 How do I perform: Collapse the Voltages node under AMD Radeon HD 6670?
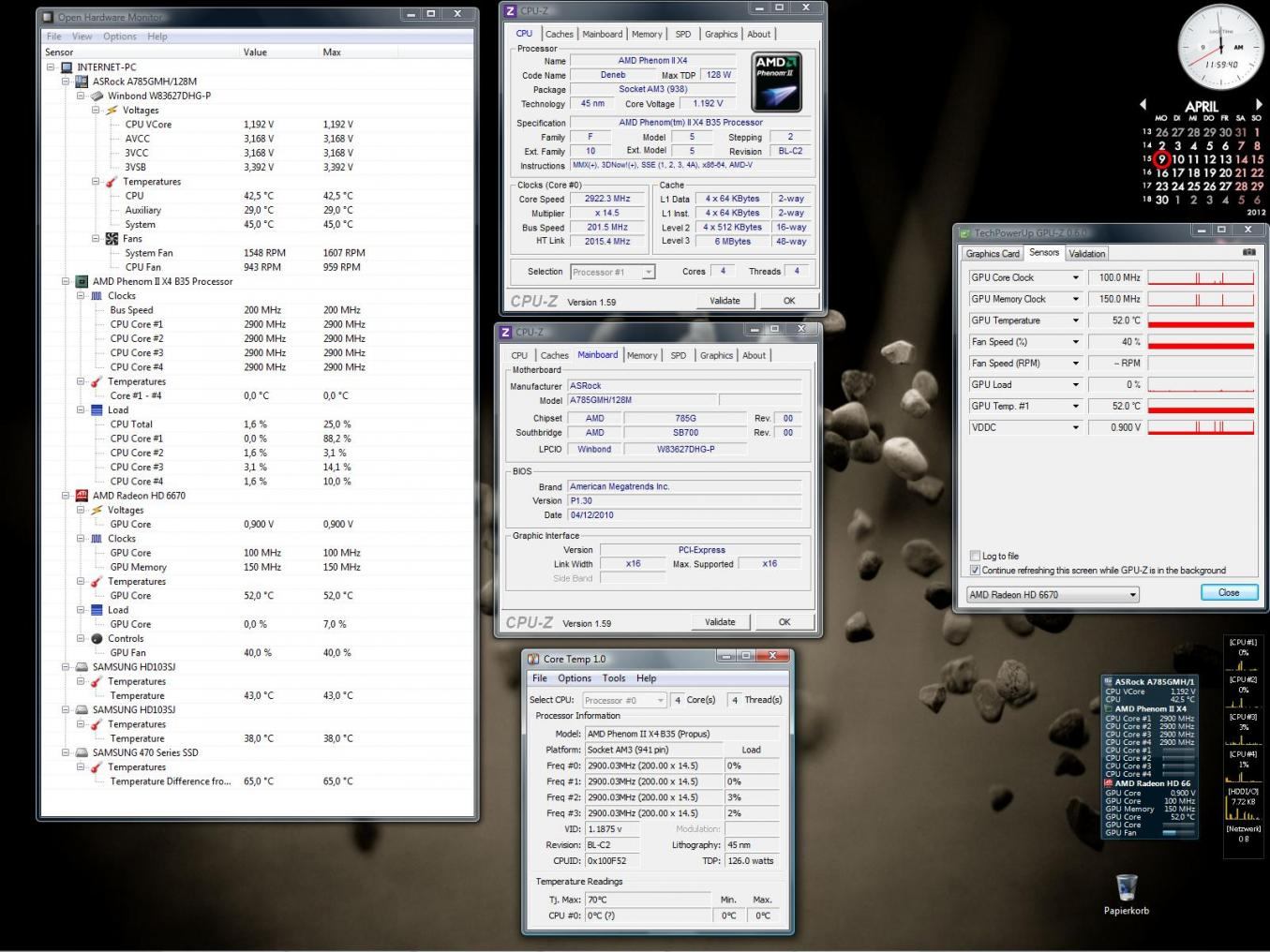tap(81, 511)
